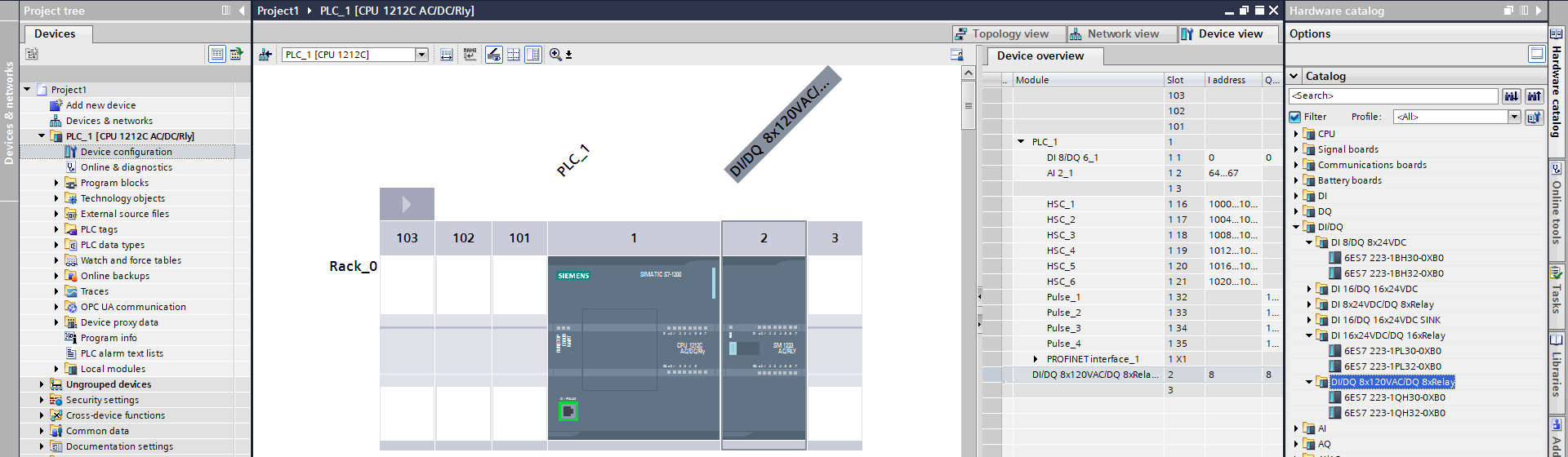The image size is (1568, 457).
Task: Click the catalog Search input field
Action: pos(1392,96)
